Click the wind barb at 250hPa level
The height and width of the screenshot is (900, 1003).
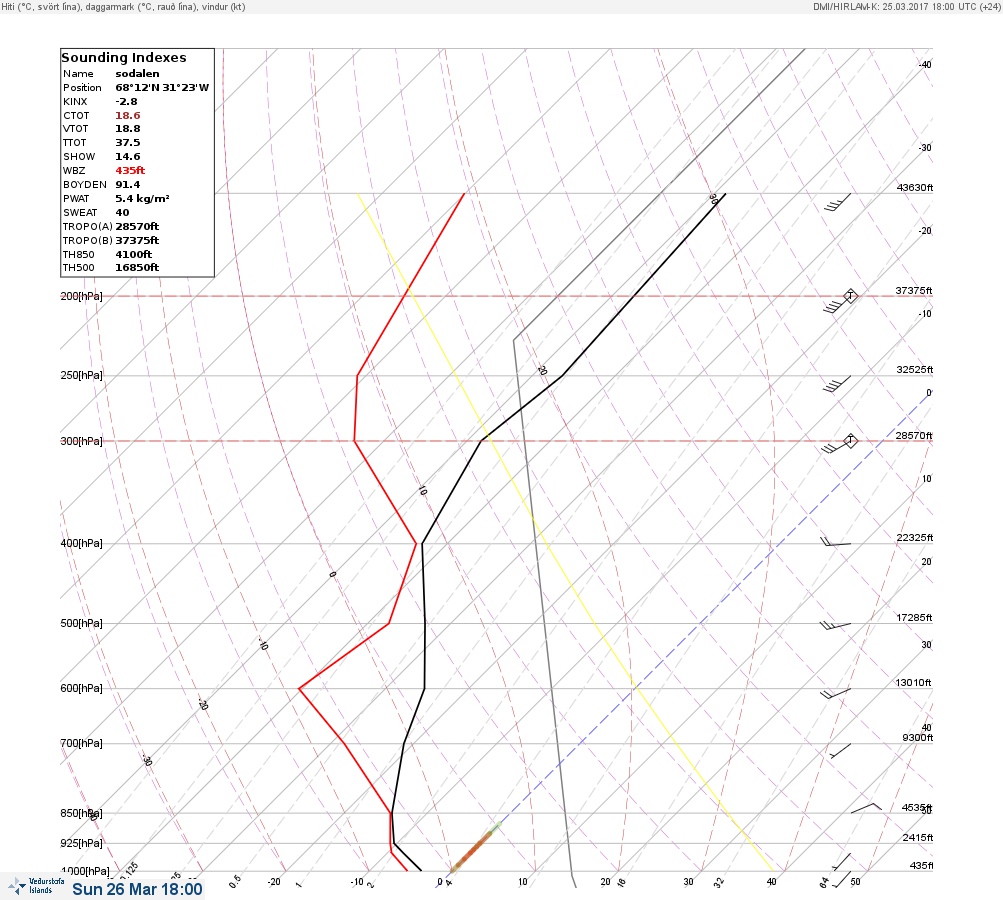tap(837, 384)
